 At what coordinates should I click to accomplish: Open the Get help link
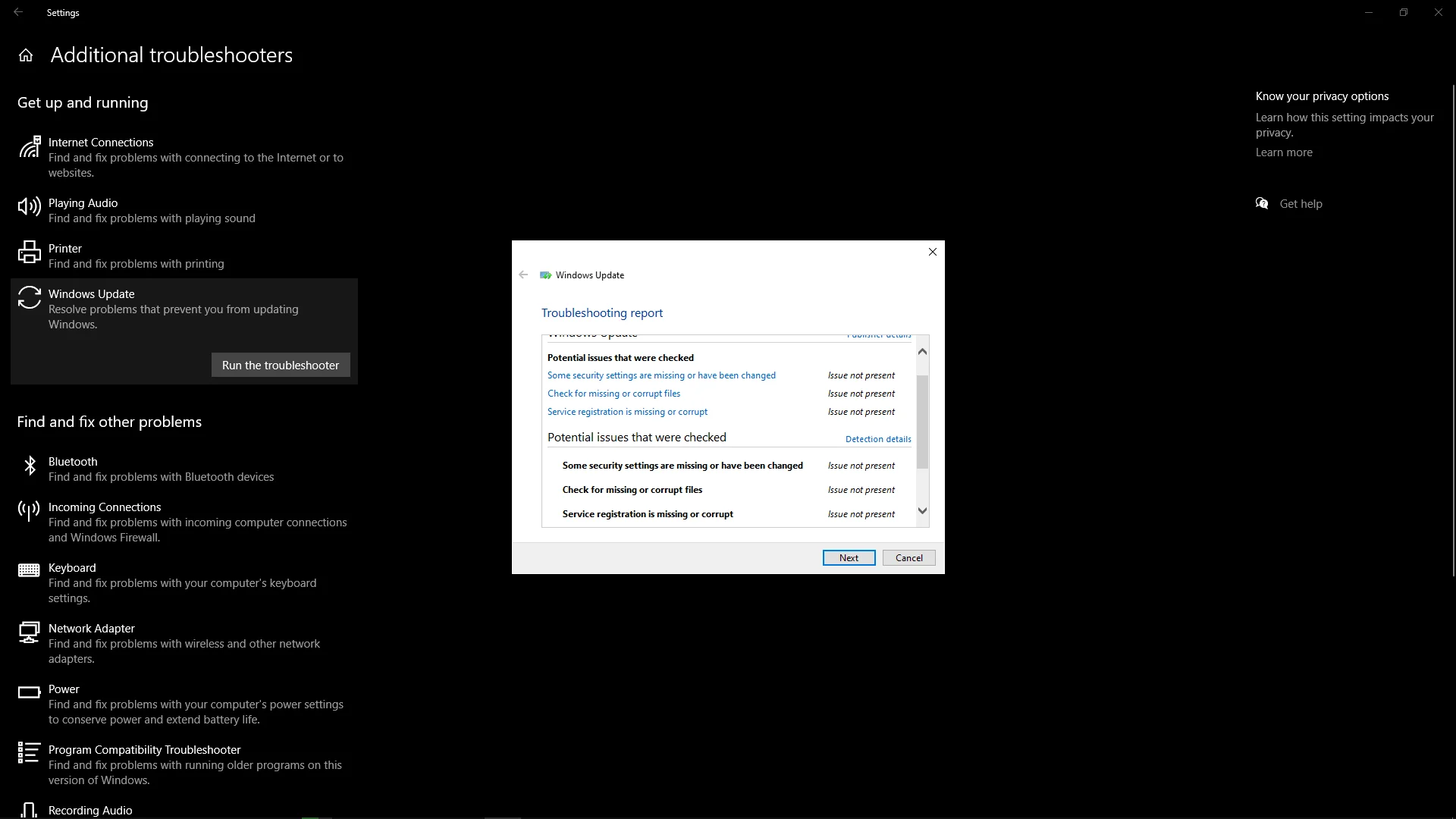click(x=1301, y=204)
